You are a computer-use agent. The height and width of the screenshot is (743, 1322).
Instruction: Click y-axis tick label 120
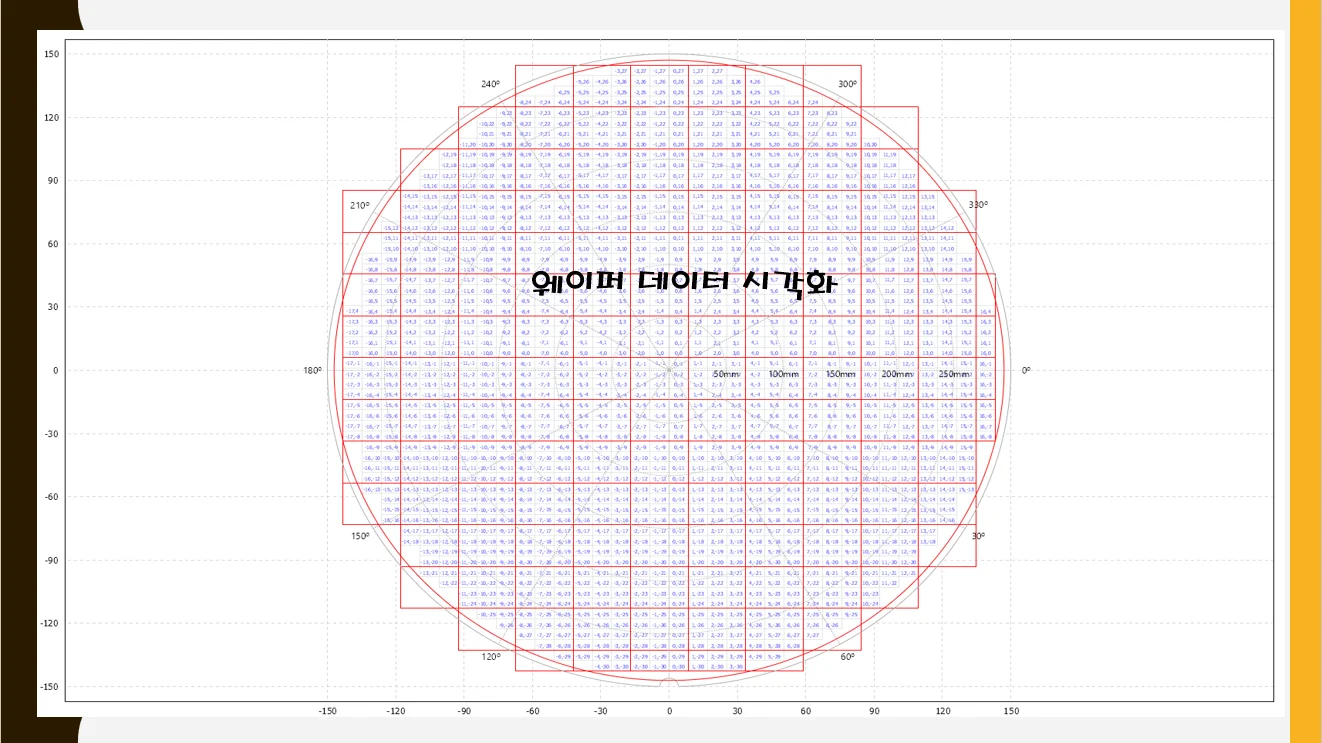pos(53,118)
